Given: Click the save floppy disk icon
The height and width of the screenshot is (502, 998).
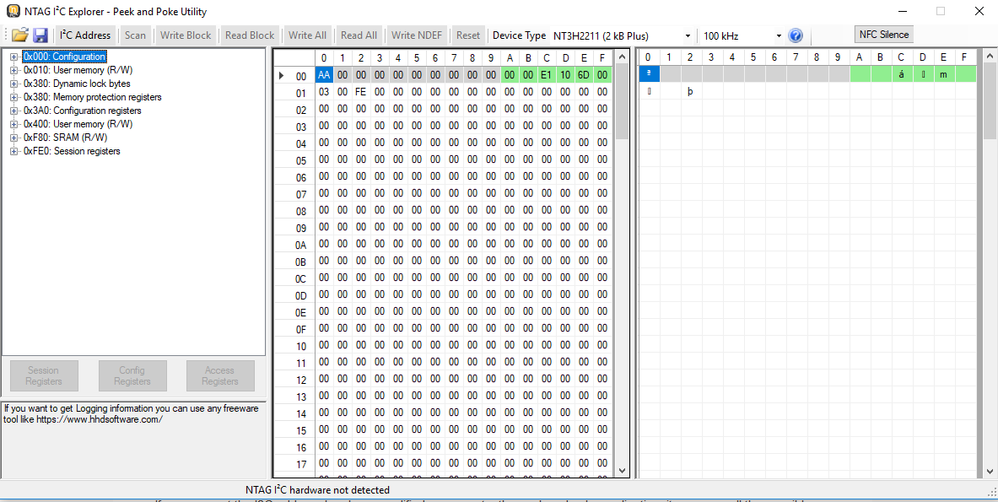Looking at the screenshot, I should point(41,35).
